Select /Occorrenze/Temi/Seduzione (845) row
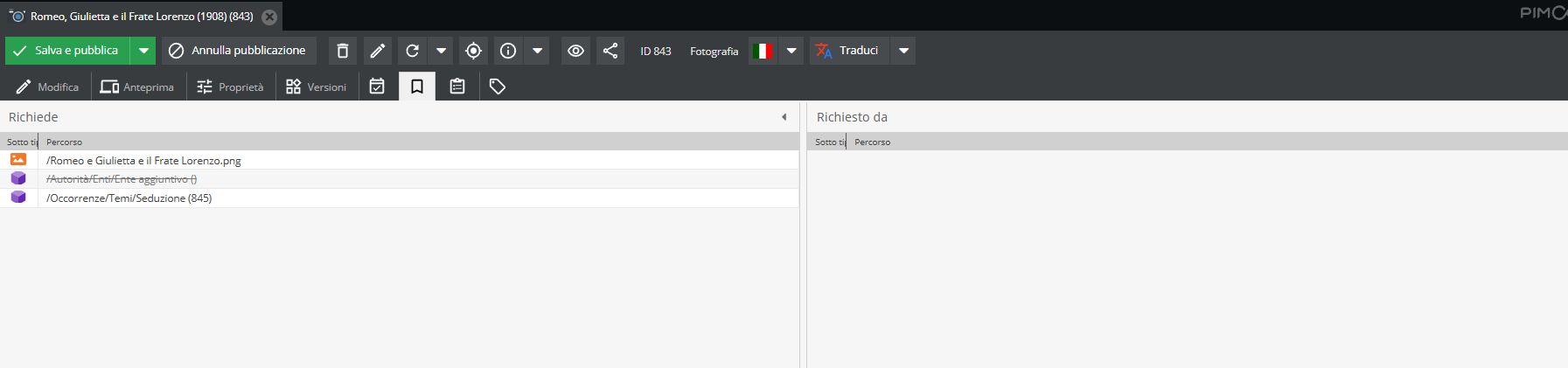The image size is (1568, 368). pos(399,198)
